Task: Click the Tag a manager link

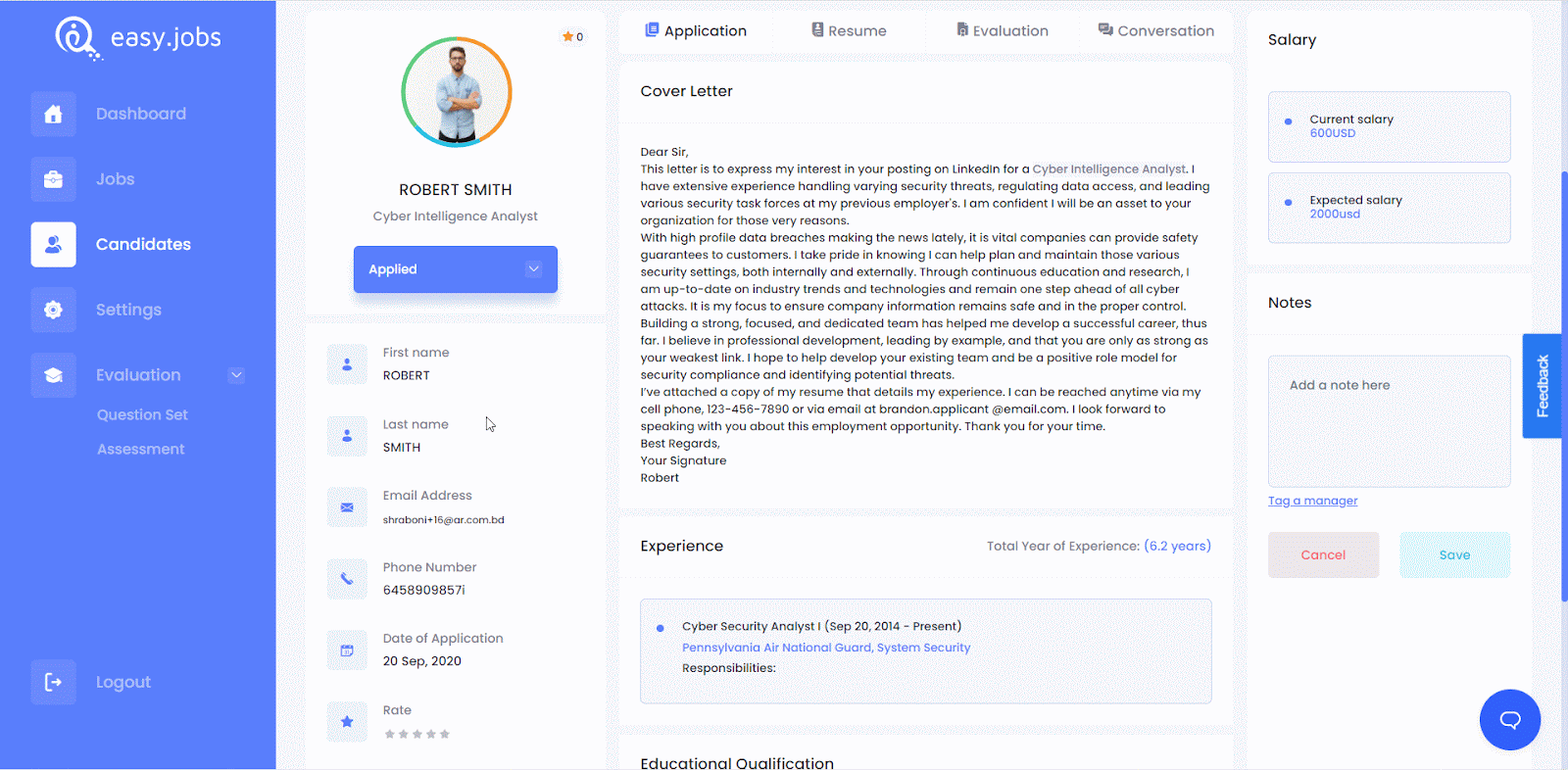Action: pyautogui.click(x=1312, y=501)
